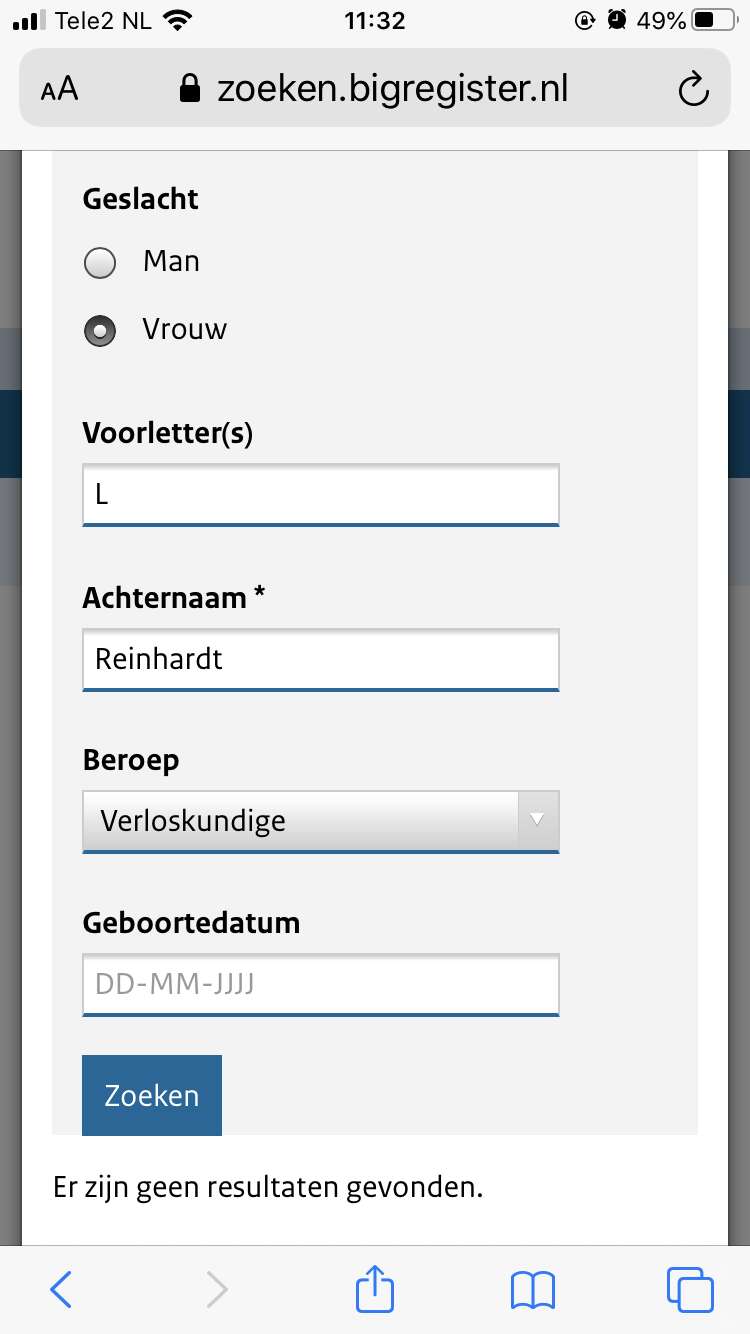Tap the 11:32 clock in status bar
This screenshot has height=1334, width=750.
coord(373,20)
